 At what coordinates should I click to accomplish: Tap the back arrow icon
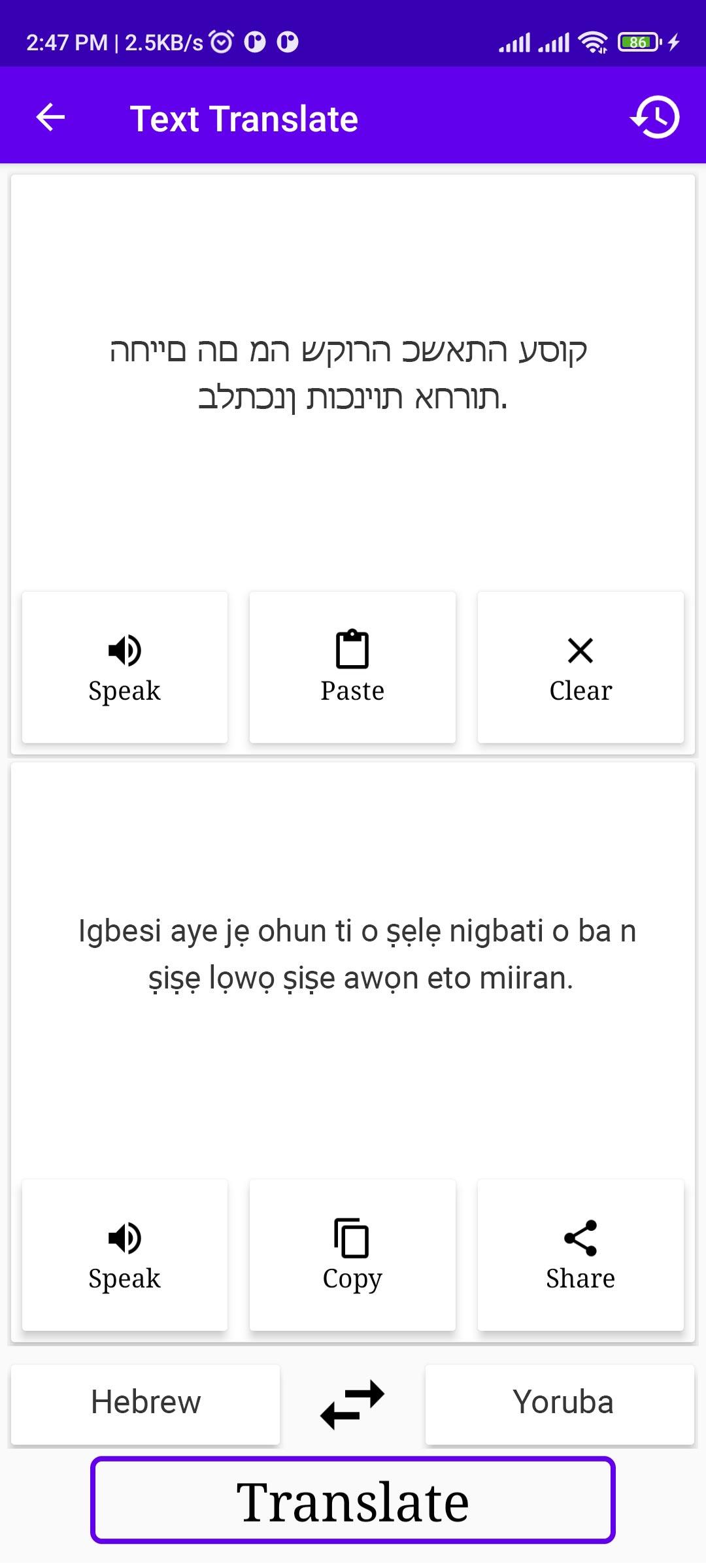[50, 118]
